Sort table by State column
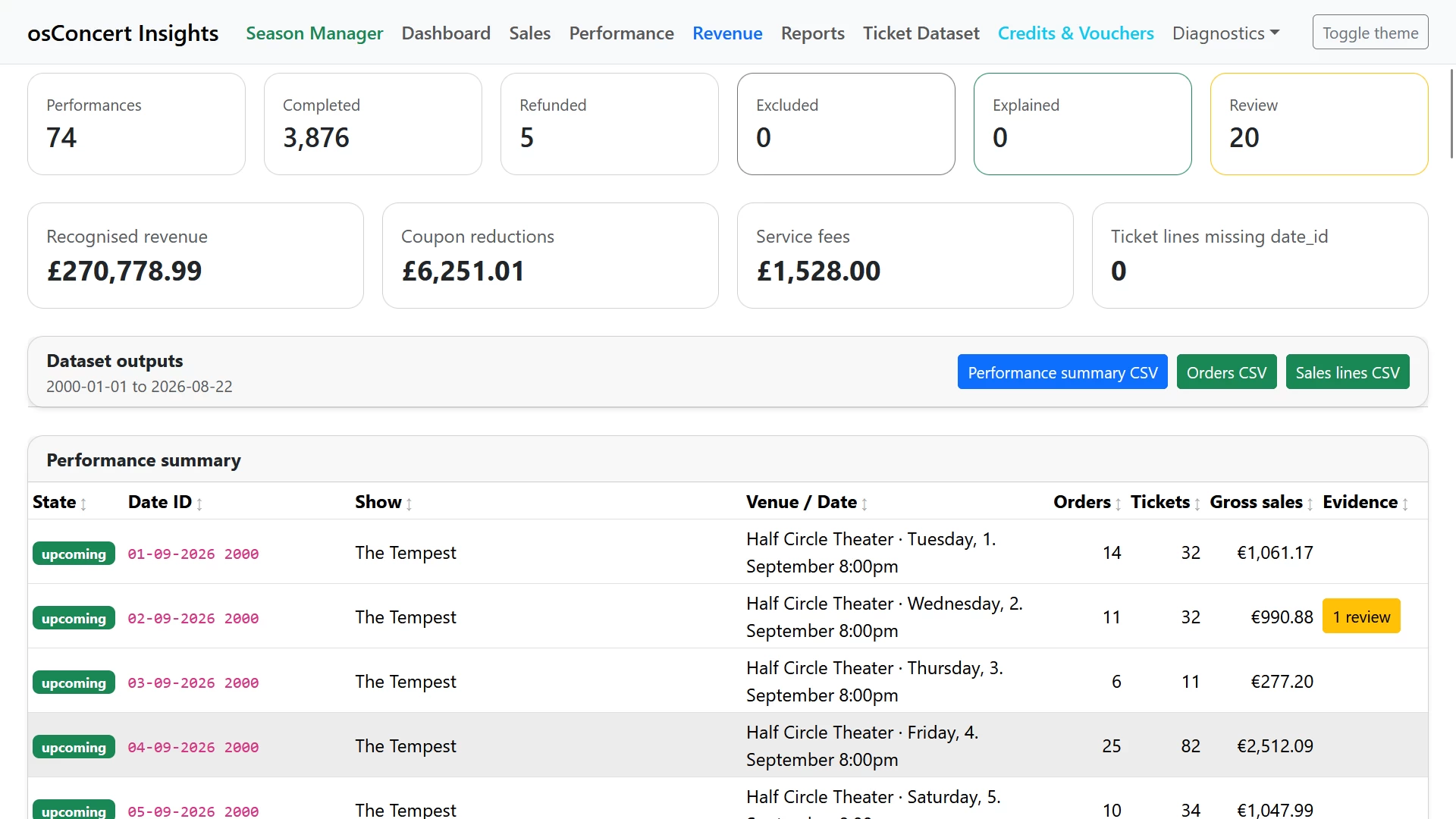This screenshot has height=819, width=1456. (60, 502)
